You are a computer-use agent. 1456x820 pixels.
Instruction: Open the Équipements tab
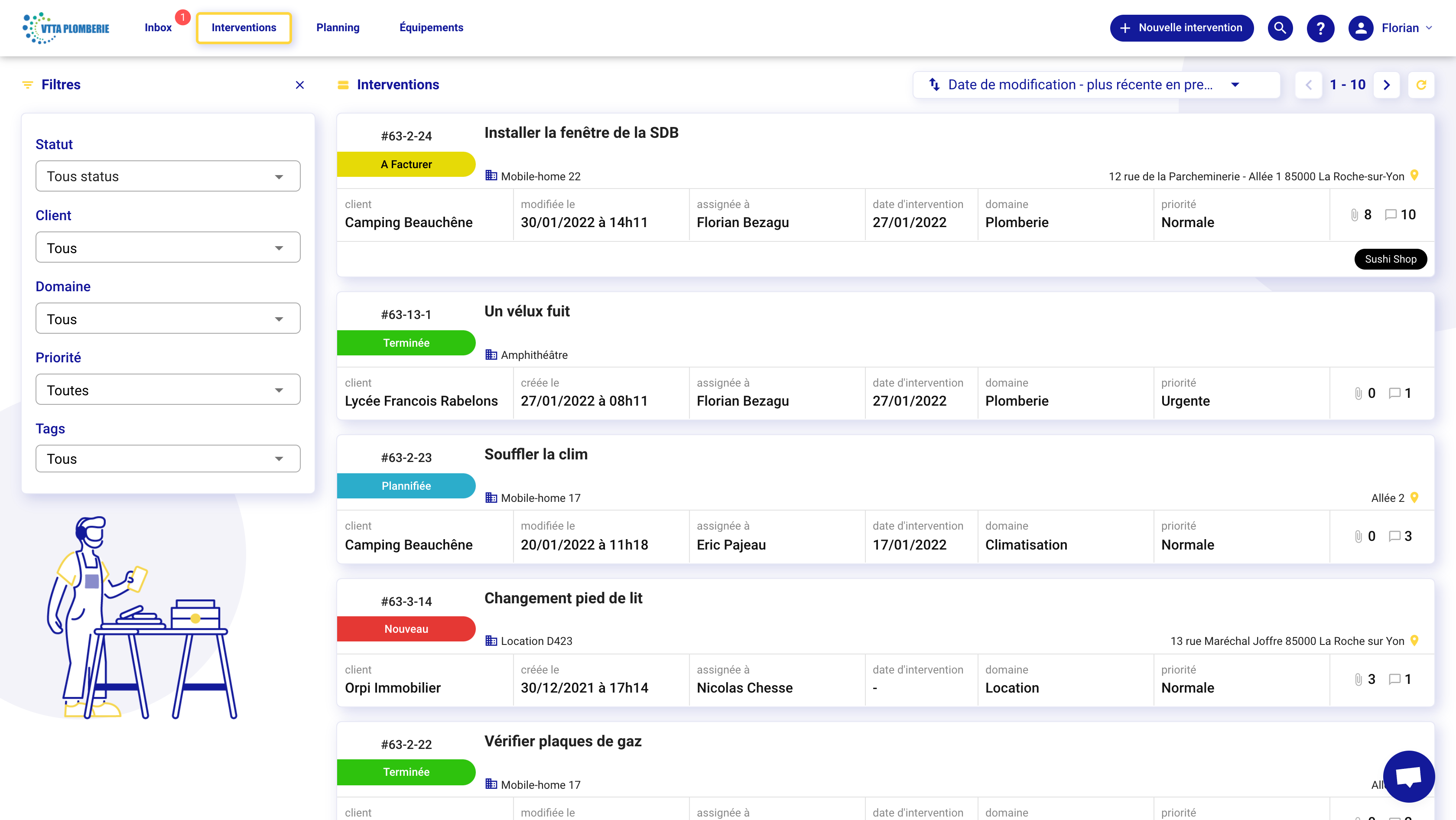(x=431, y=28)
